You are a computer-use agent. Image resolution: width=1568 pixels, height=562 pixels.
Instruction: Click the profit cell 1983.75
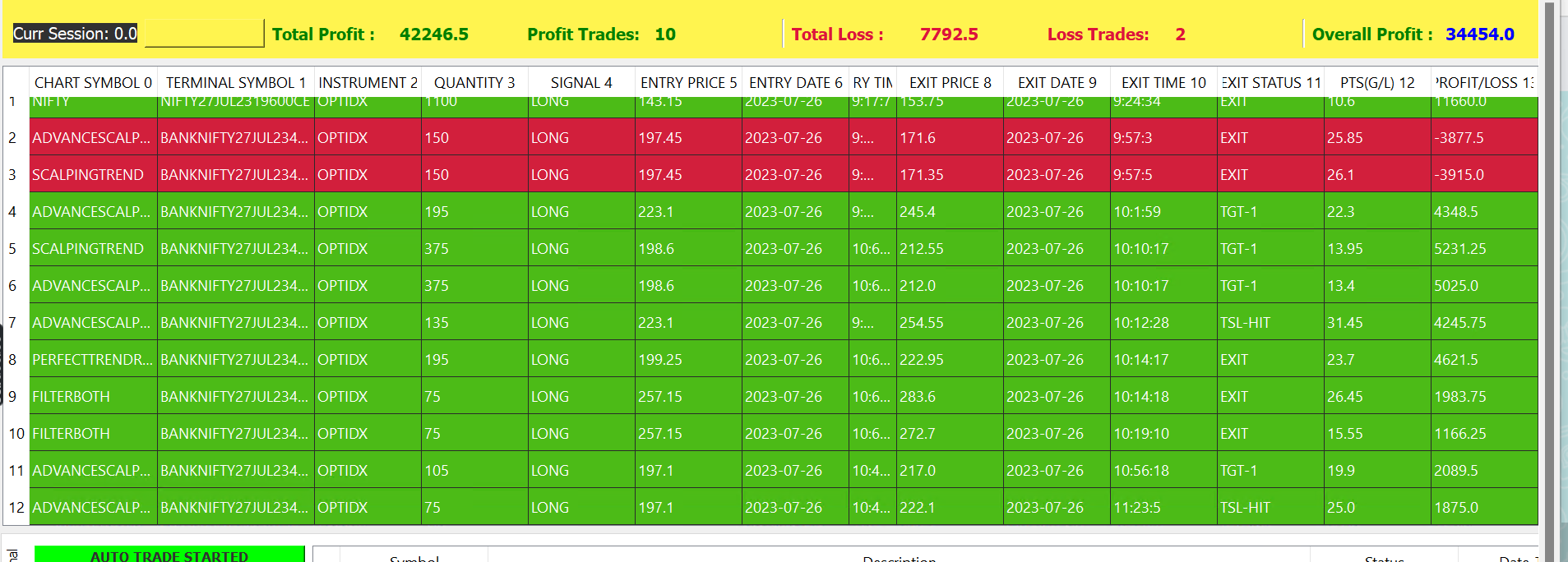(1484, 396)
